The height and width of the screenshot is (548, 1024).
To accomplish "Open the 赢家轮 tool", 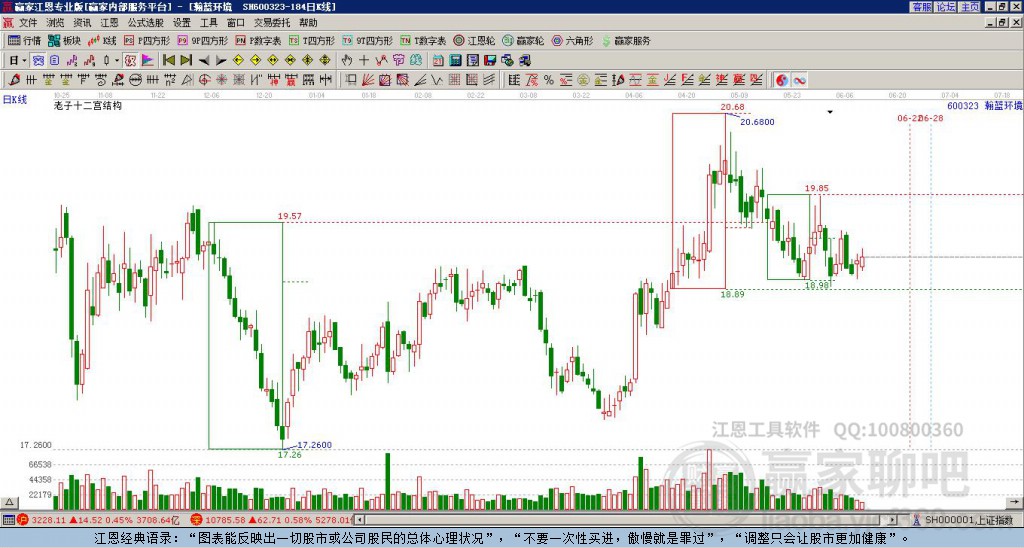I will pyautogui.click(x=523, y=40).
